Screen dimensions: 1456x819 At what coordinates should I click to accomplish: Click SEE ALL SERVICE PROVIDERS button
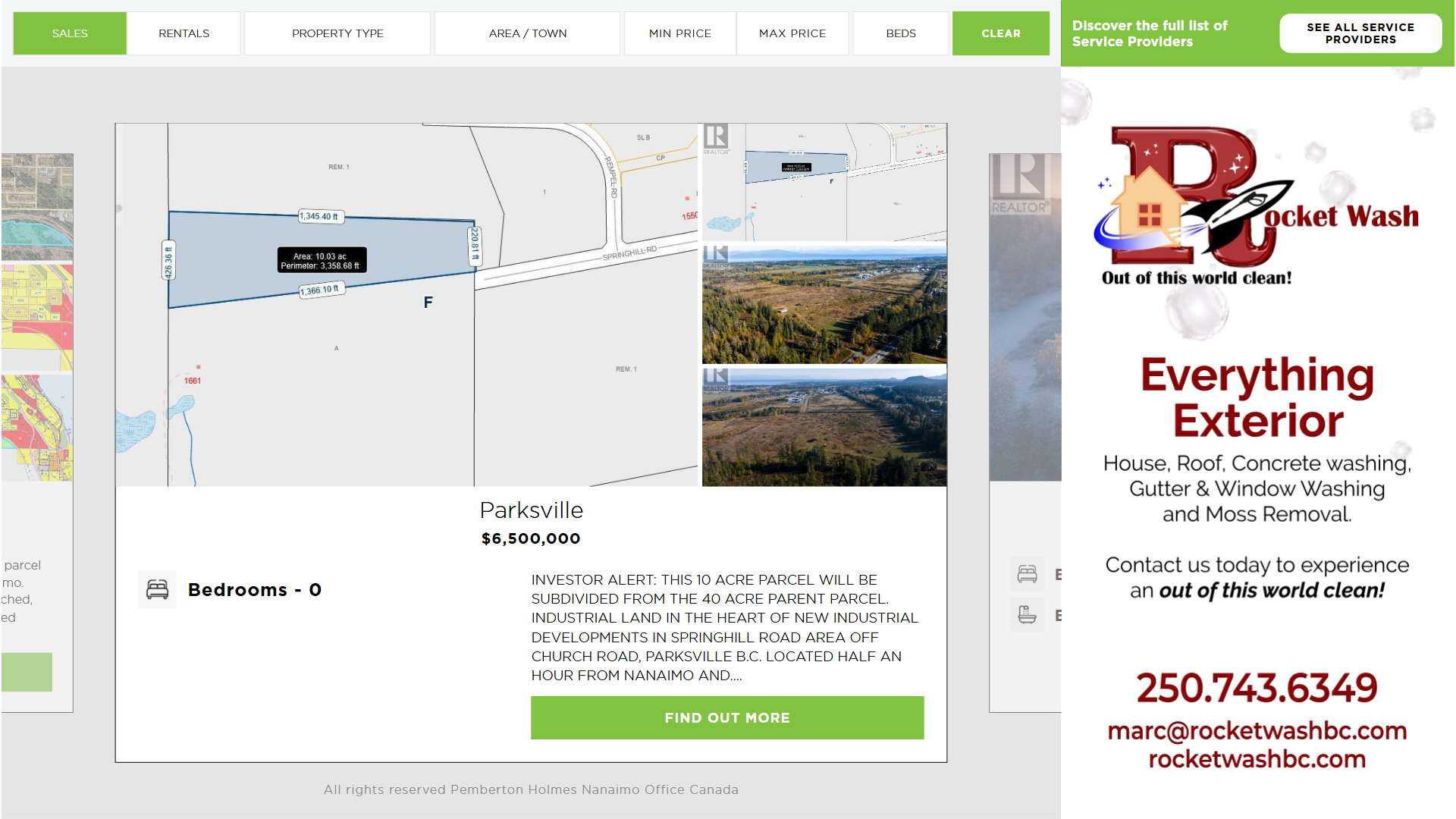1360,33
